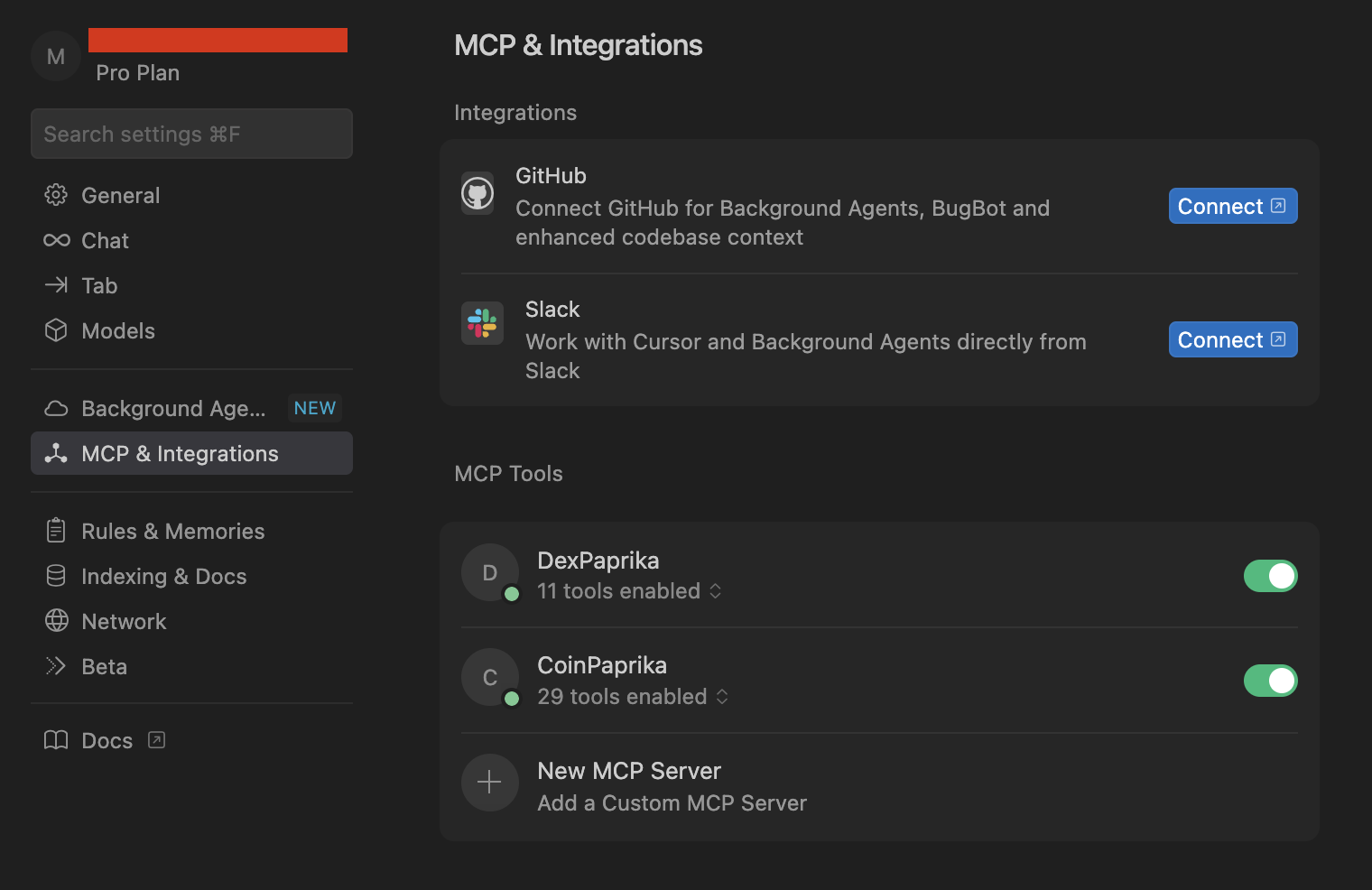Click the M user avatar
Screen dimensions: 1372x890
click(x=56, y=57)
